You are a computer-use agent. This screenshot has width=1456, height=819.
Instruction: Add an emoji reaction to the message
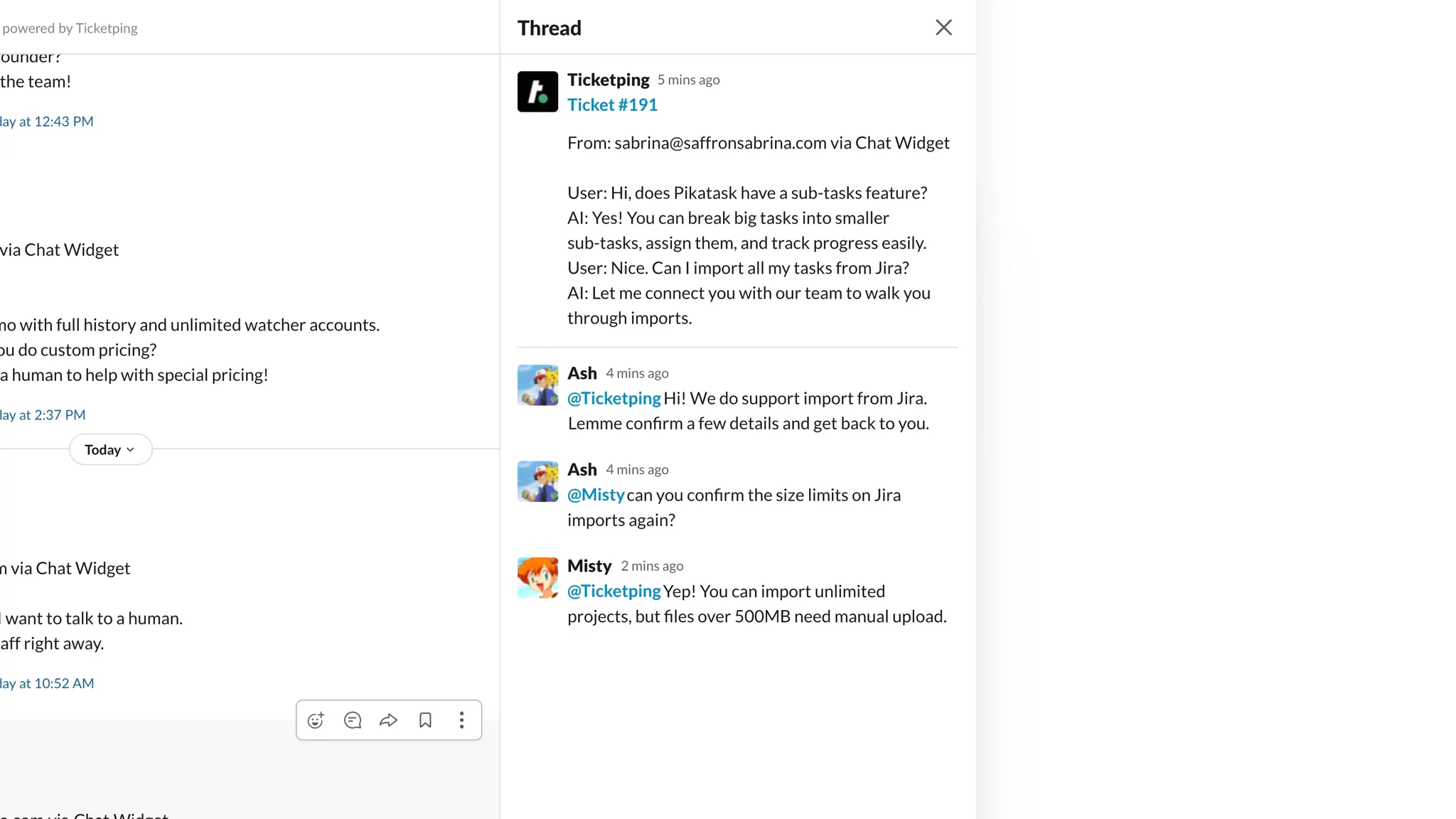coord(316,720)
